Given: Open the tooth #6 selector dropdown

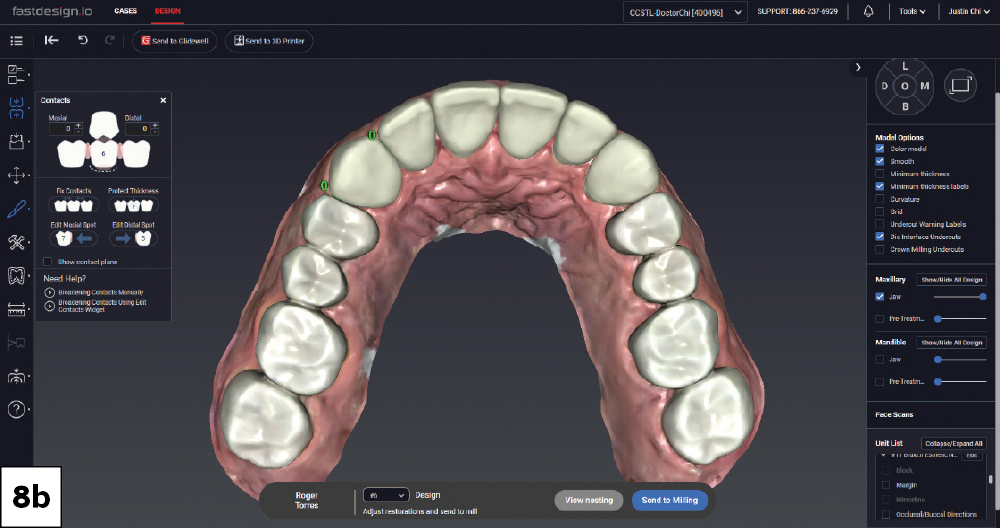Looking at the screenshot, I should 386,495.
